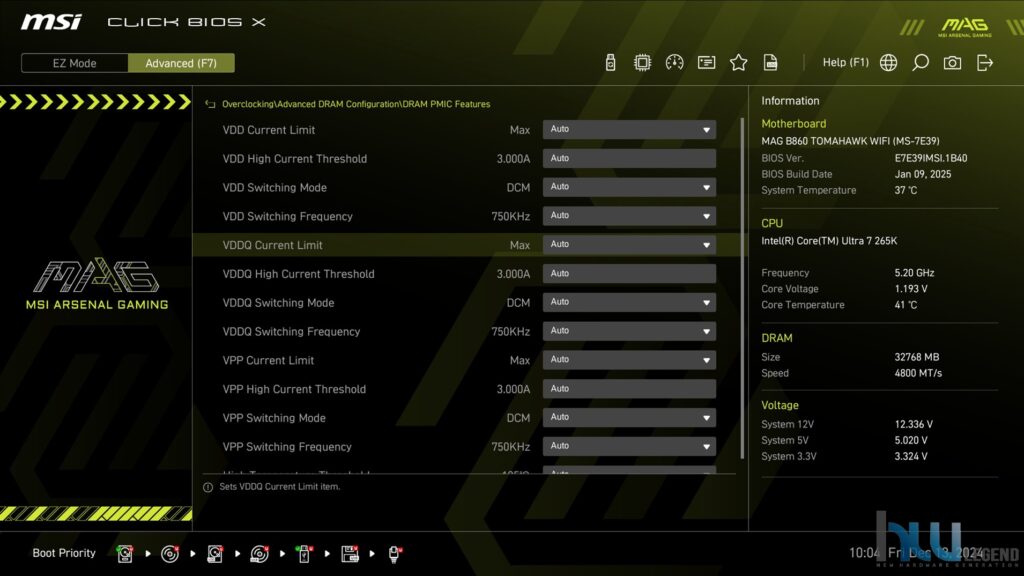1024x576 pixels.
Task: Open the VDD Switching Mode dropdown
Action: pyautogui.click(x=629, y=187)
